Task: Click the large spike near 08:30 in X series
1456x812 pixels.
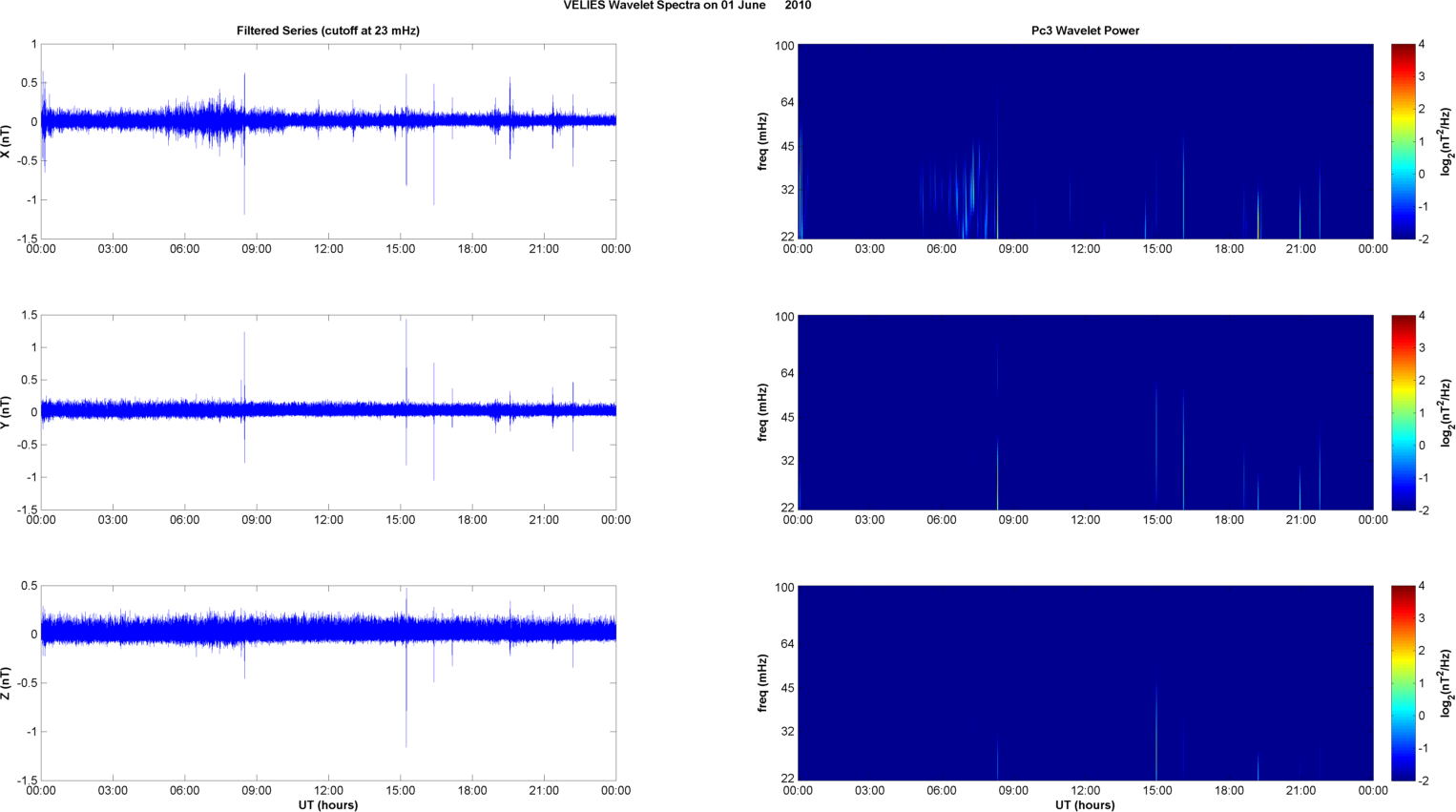Action: (244, 143)
